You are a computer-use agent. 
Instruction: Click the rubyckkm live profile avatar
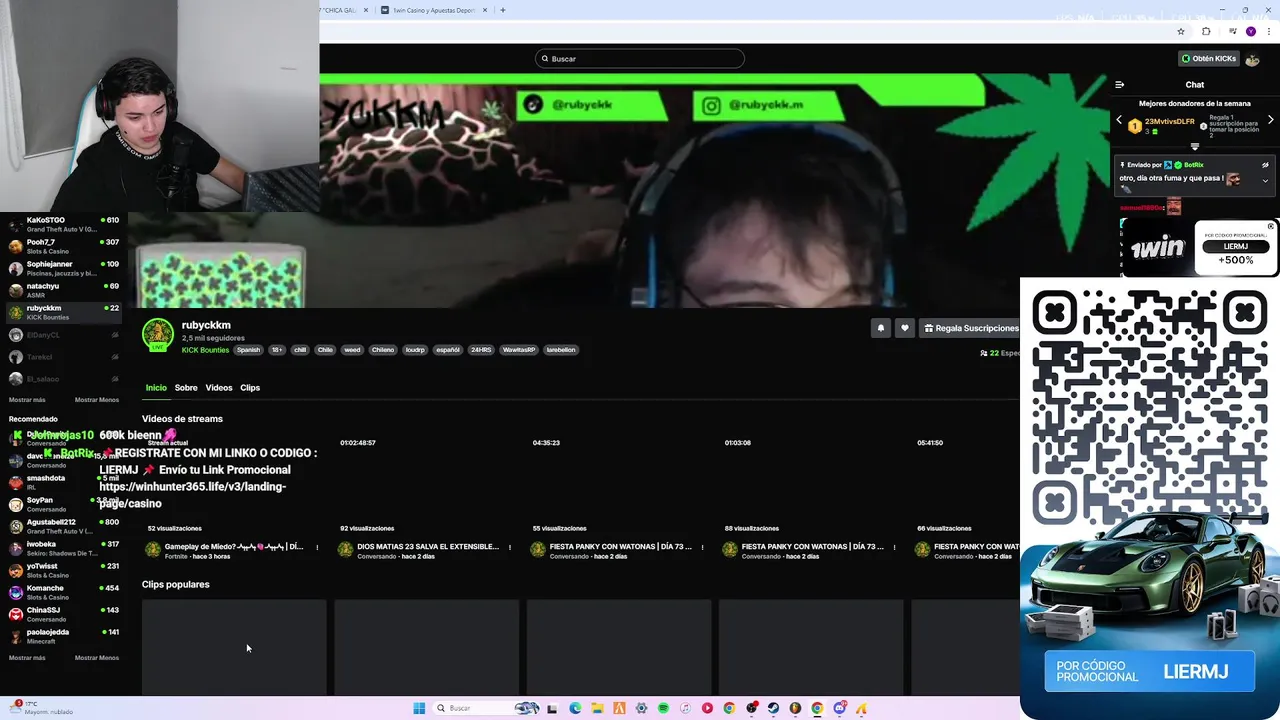click(158, 335)
